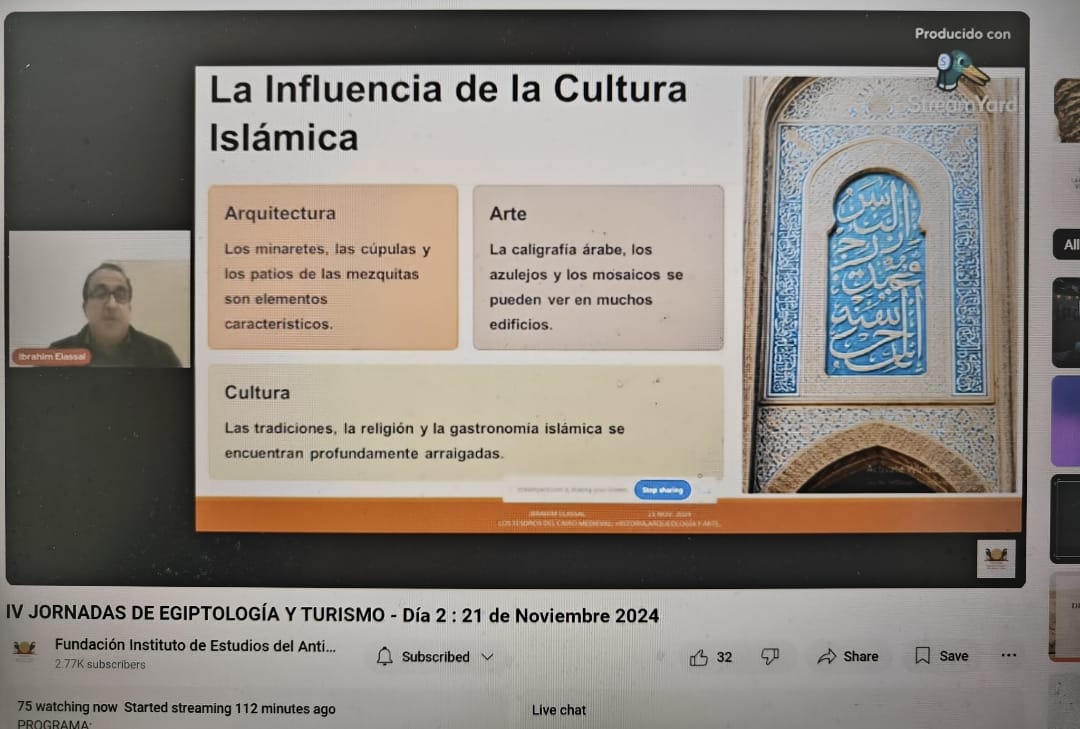Open the Share dialog
1080x729 pixels.
click(x=848, y=657)
